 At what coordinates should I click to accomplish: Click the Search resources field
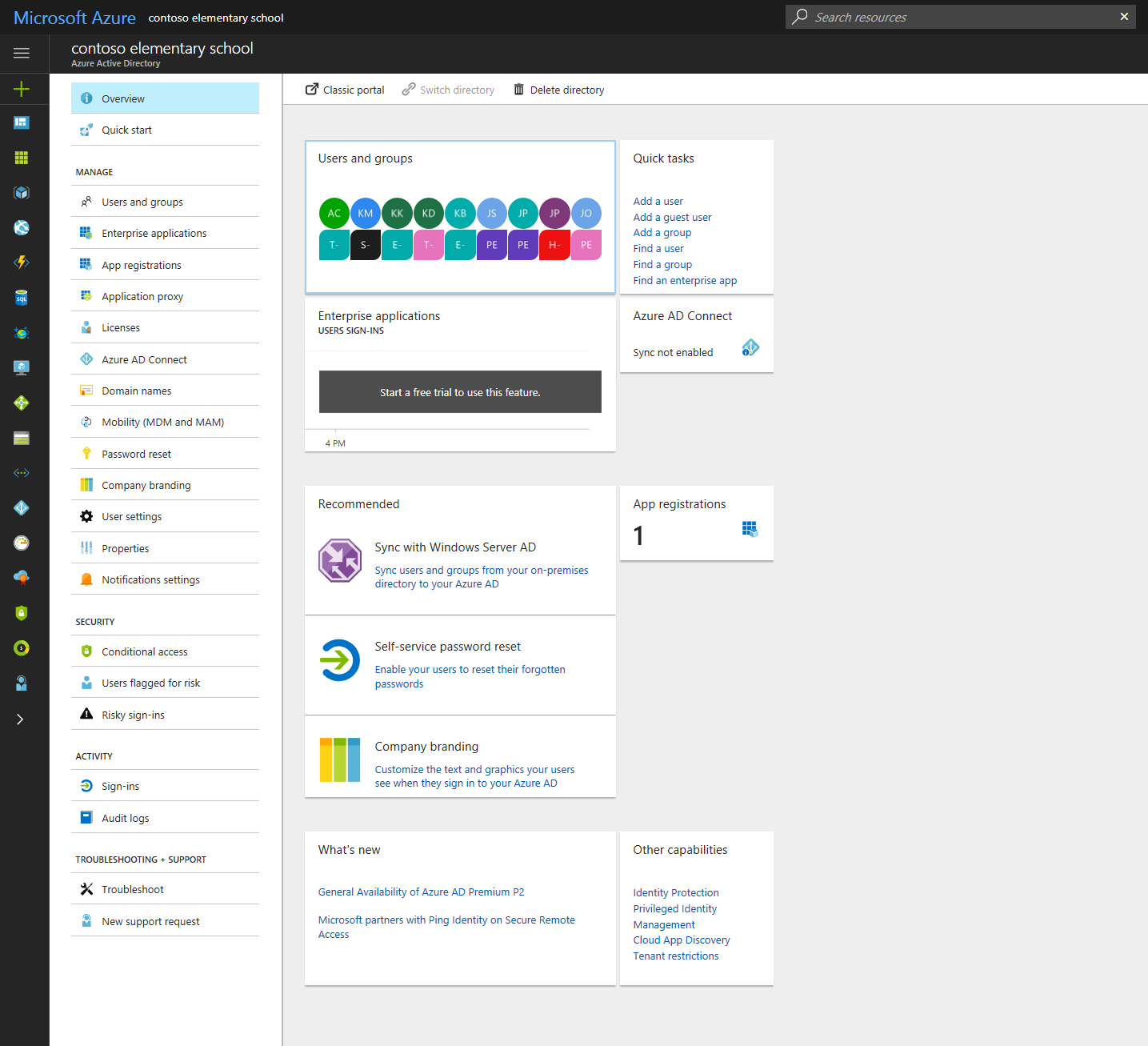pos(960,17)
